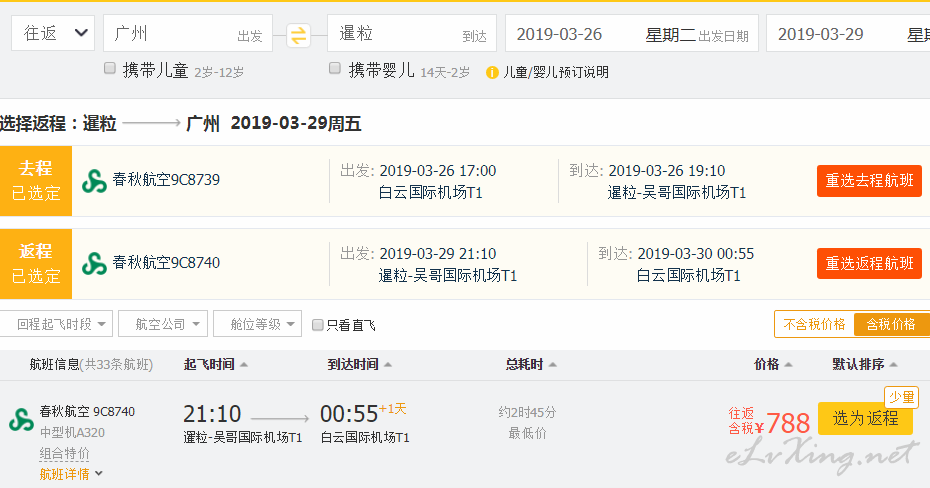Click the child/infant booking info icon
The height and width of the screenshot is (488, 930).
[x=492, y=73]
